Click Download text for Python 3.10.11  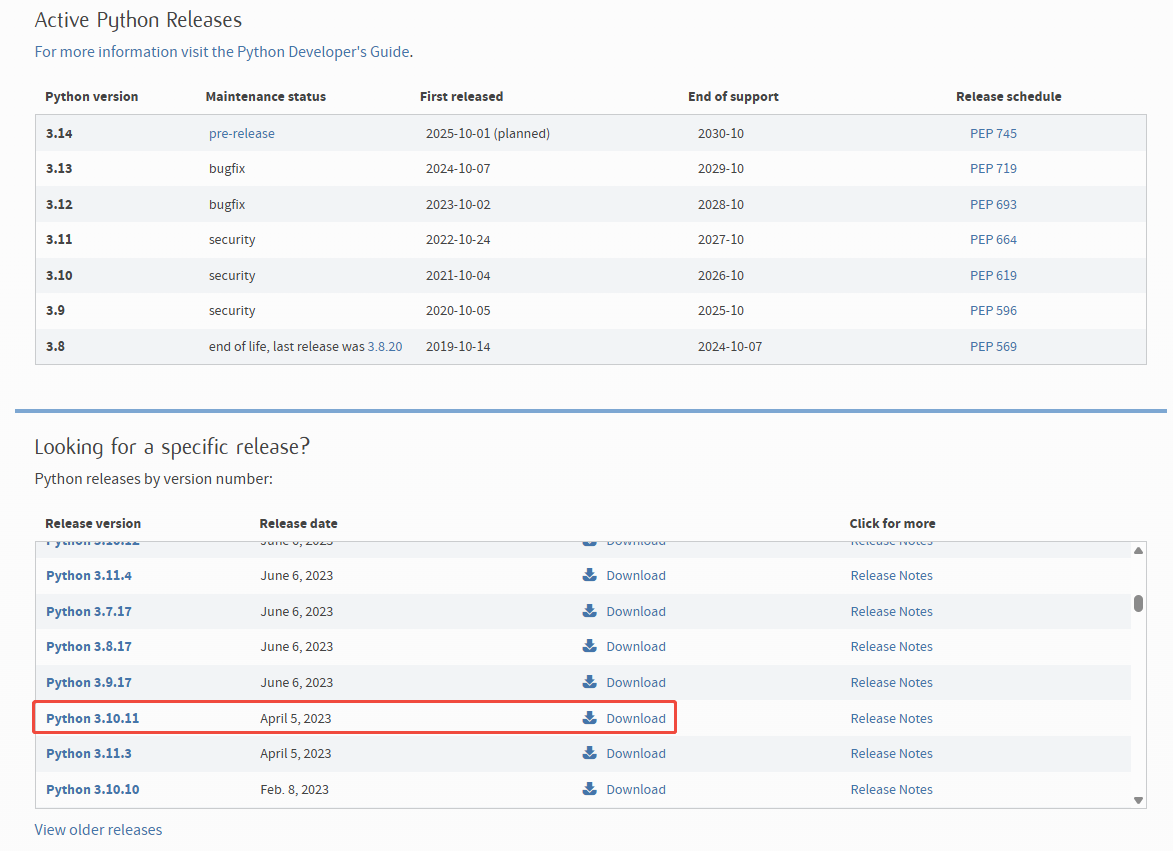tap(636, 718)
